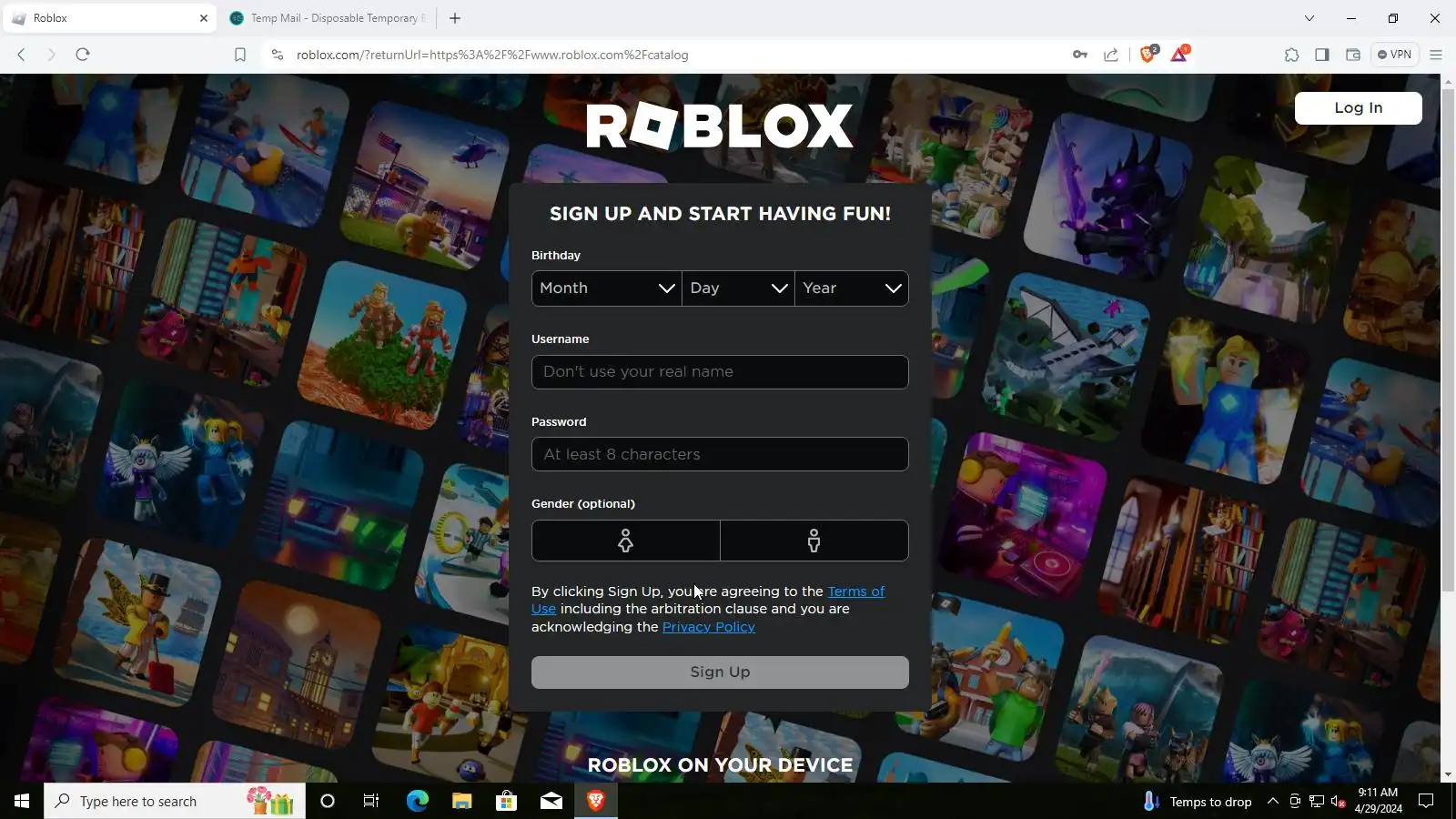The height and width of the screenshot is (819, 1456).
Task: Launch Microsoft Edge from taskbar
Action: click(x=417, y=801)
